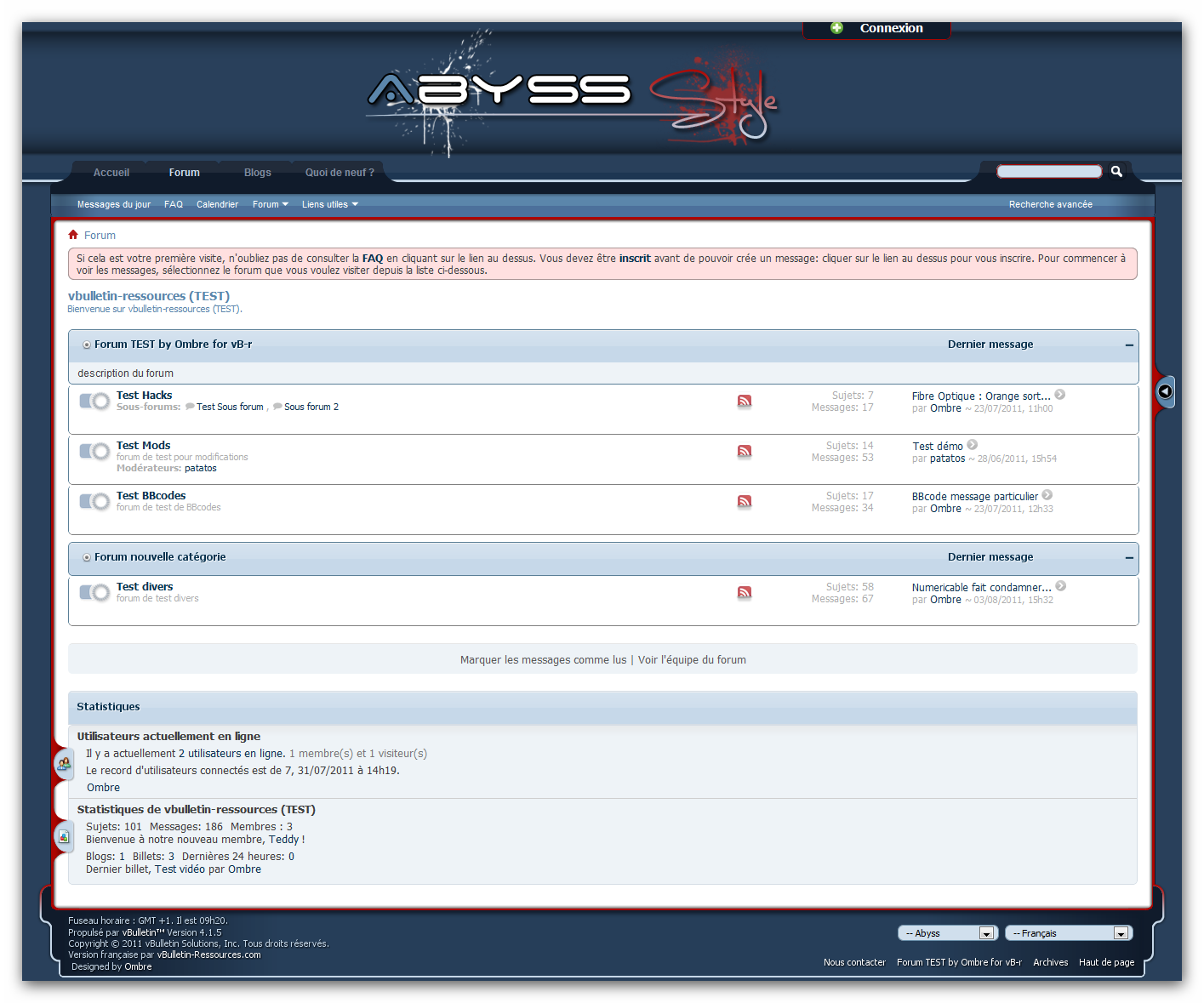
Task: Click the red home icon in breadcrumb
Action: click(73, 235)
